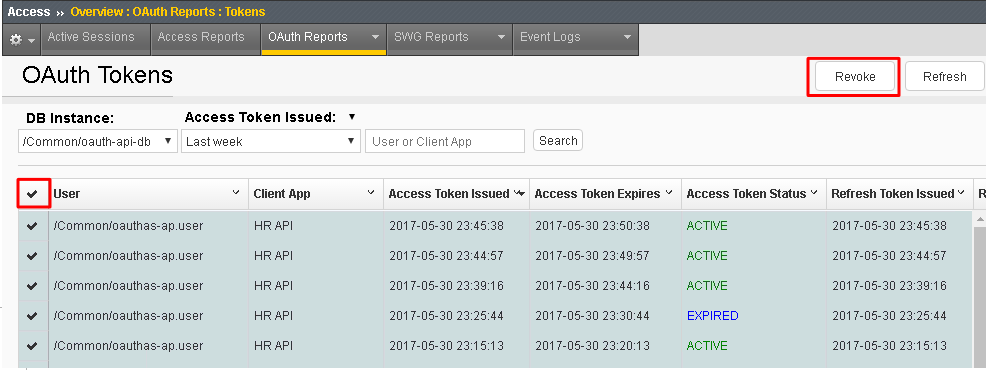This screenshot has height=370, width=986.
Task: Click the table scrollbar up arrow
Action: pos(980,218)
